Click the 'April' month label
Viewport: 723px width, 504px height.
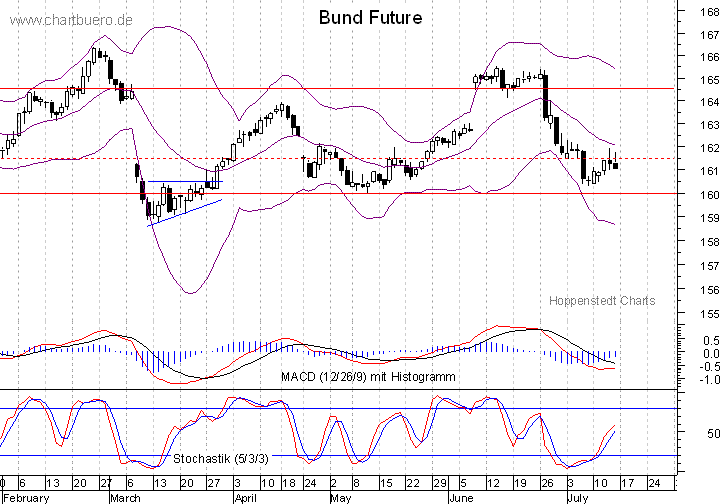[246, 498]
